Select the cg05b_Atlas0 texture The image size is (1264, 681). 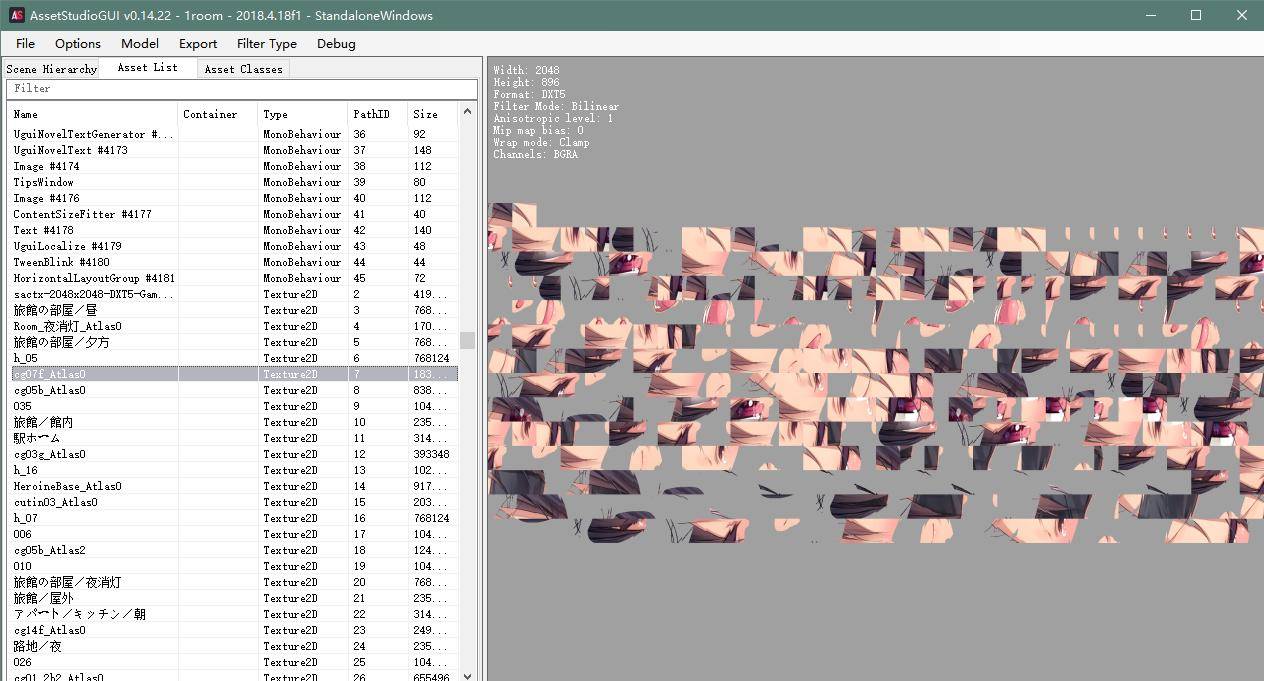233,390
